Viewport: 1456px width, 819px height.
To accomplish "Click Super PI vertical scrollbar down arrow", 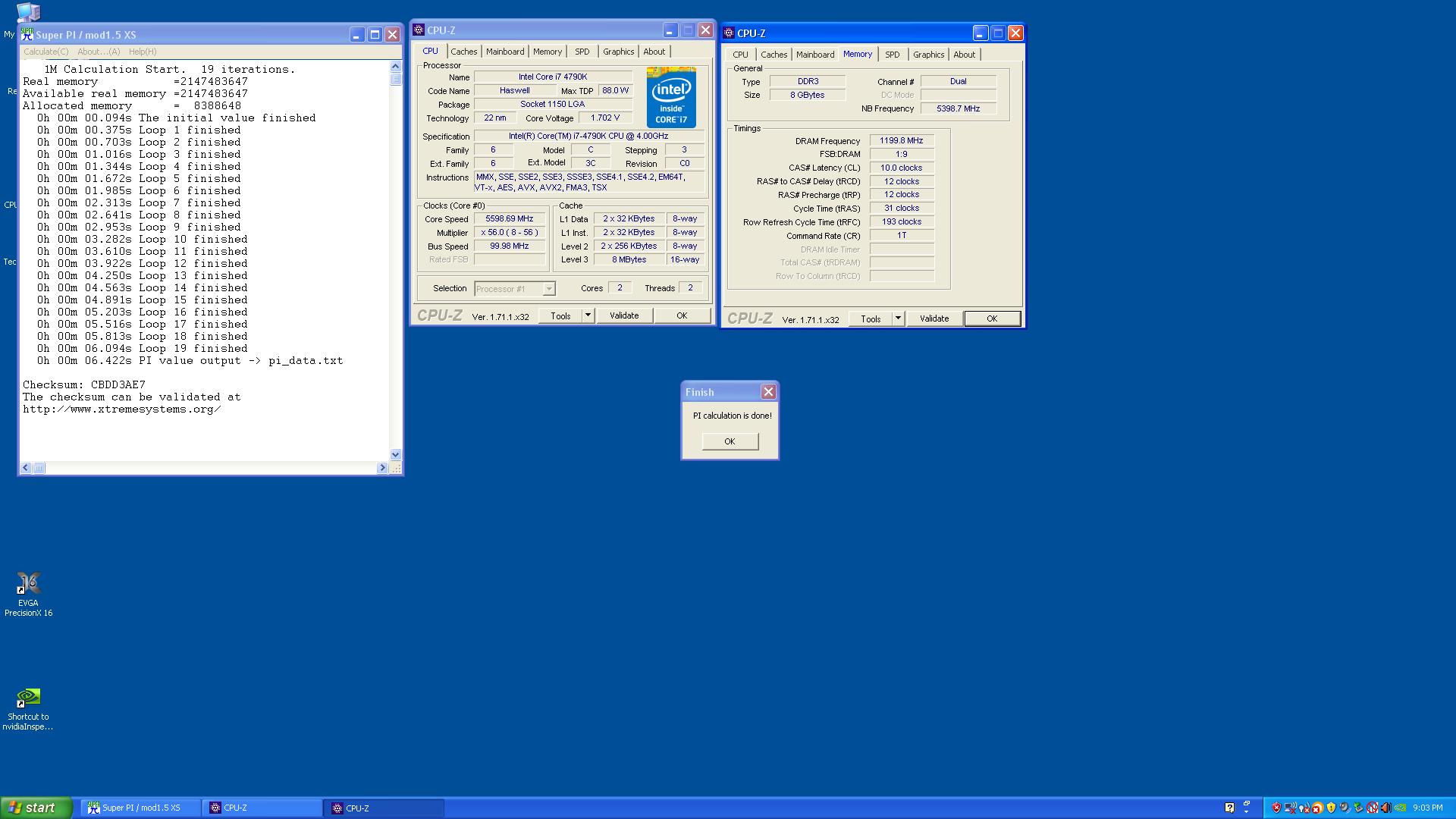I will click(395, 455).
